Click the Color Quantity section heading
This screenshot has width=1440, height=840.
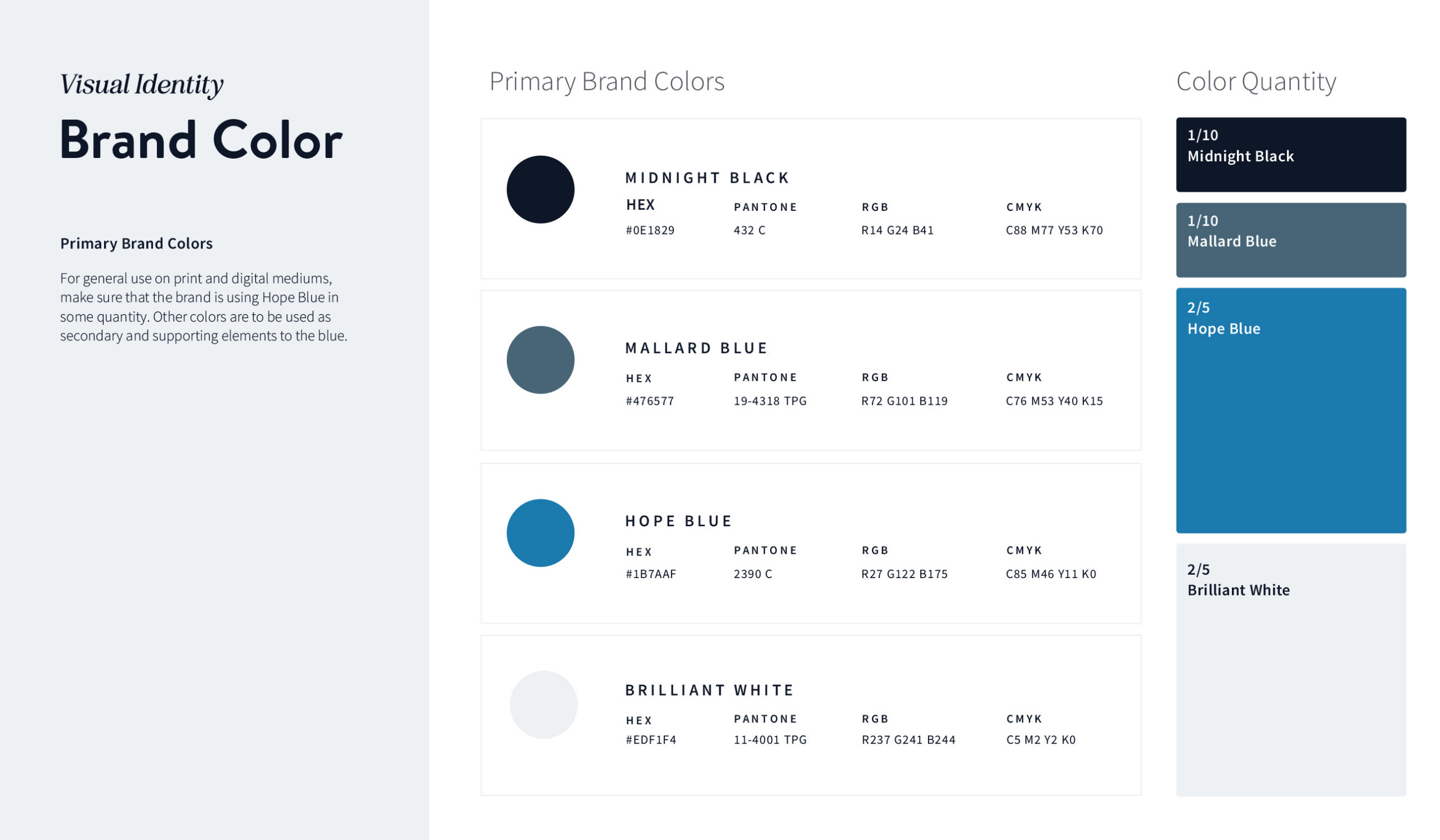(1255, 82)
